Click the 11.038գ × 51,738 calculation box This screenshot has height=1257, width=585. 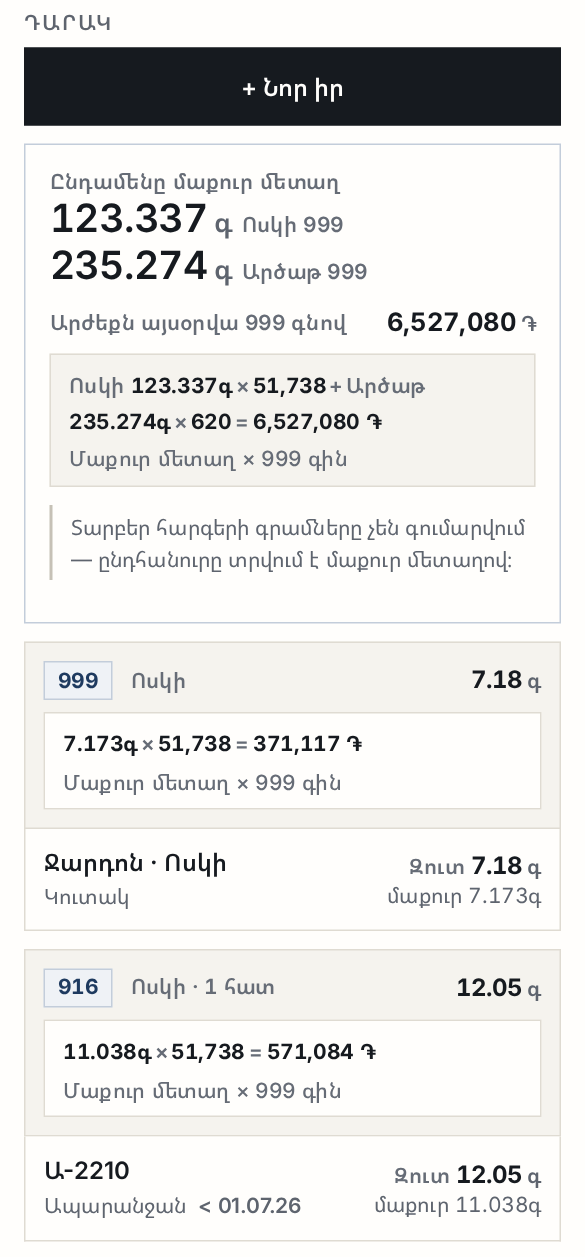[x=292, y=1068]
